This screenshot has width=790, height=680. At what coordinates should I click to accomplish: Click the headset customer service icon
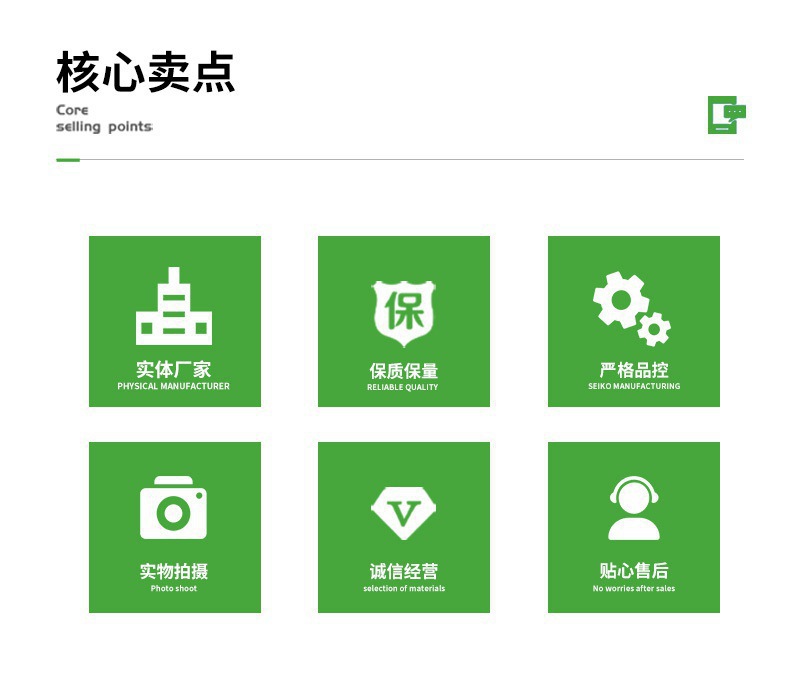pyautogui.click(x=634, y=508)
